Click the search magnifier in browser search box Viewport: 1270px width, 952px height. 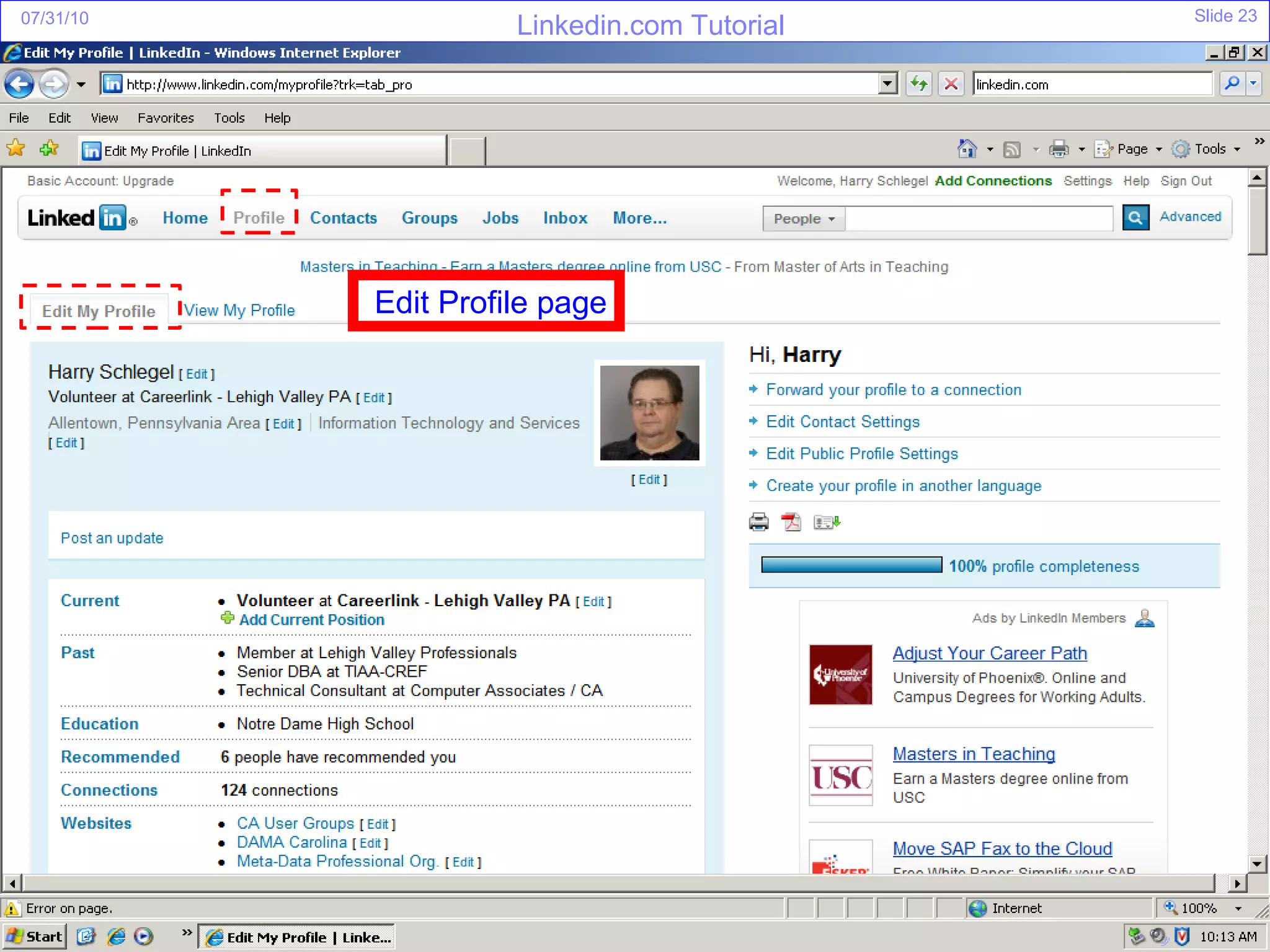pos(1232,83)
